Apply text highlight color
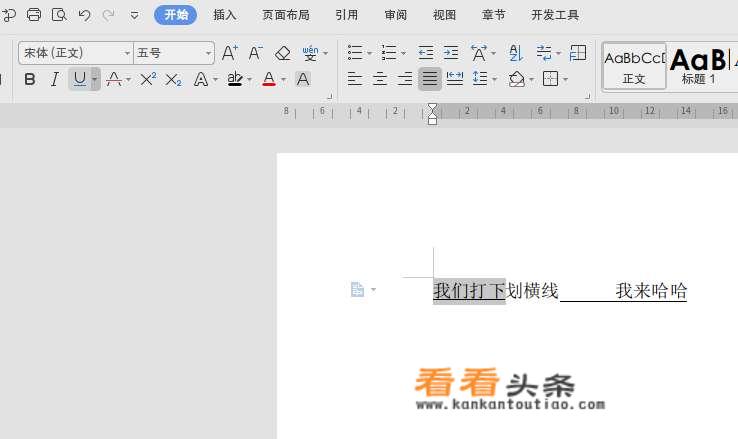The width and height of the screenshot is (738, 439). (x=235, y=79)
